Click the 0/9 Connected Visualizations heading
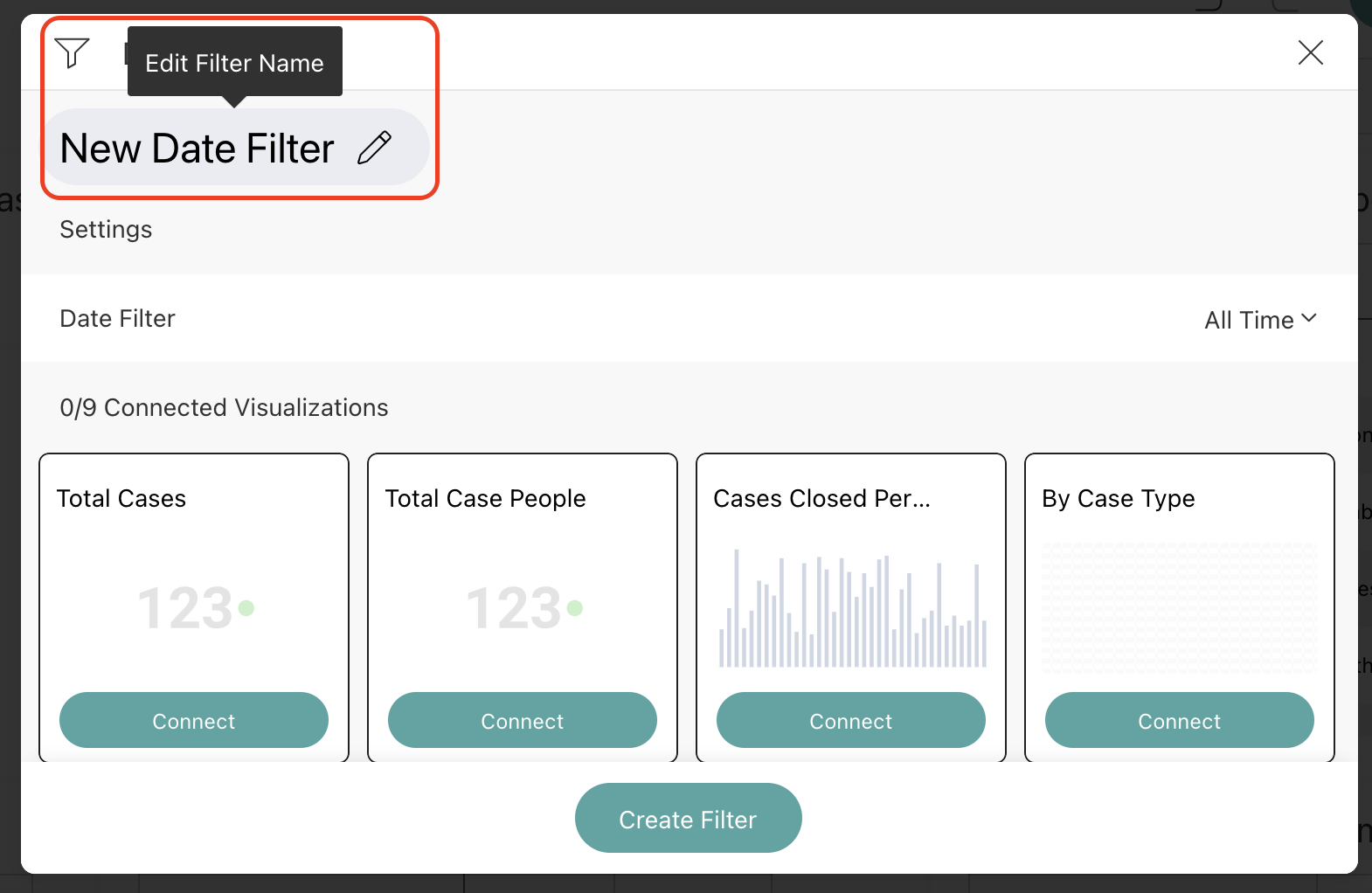The image size is (1372, 893). [x=224, y=407]
